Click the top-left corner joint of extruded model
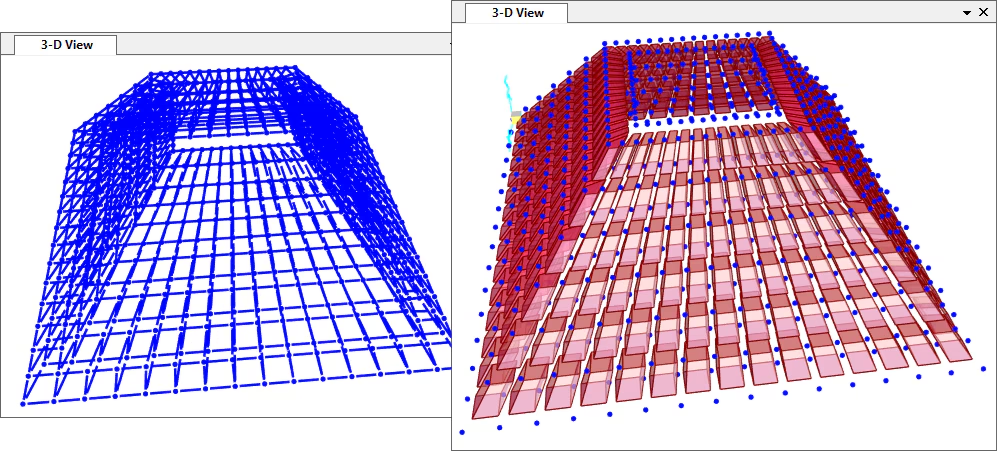The width and height of the screenshot is (997, 451). coord(606,43)
